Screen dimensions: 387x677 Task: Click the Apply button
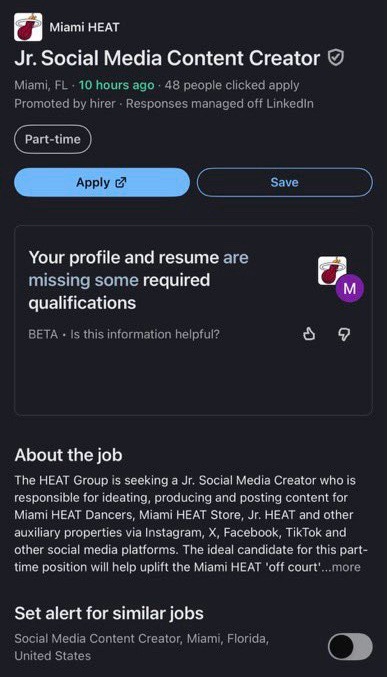[x=102, y=182]
